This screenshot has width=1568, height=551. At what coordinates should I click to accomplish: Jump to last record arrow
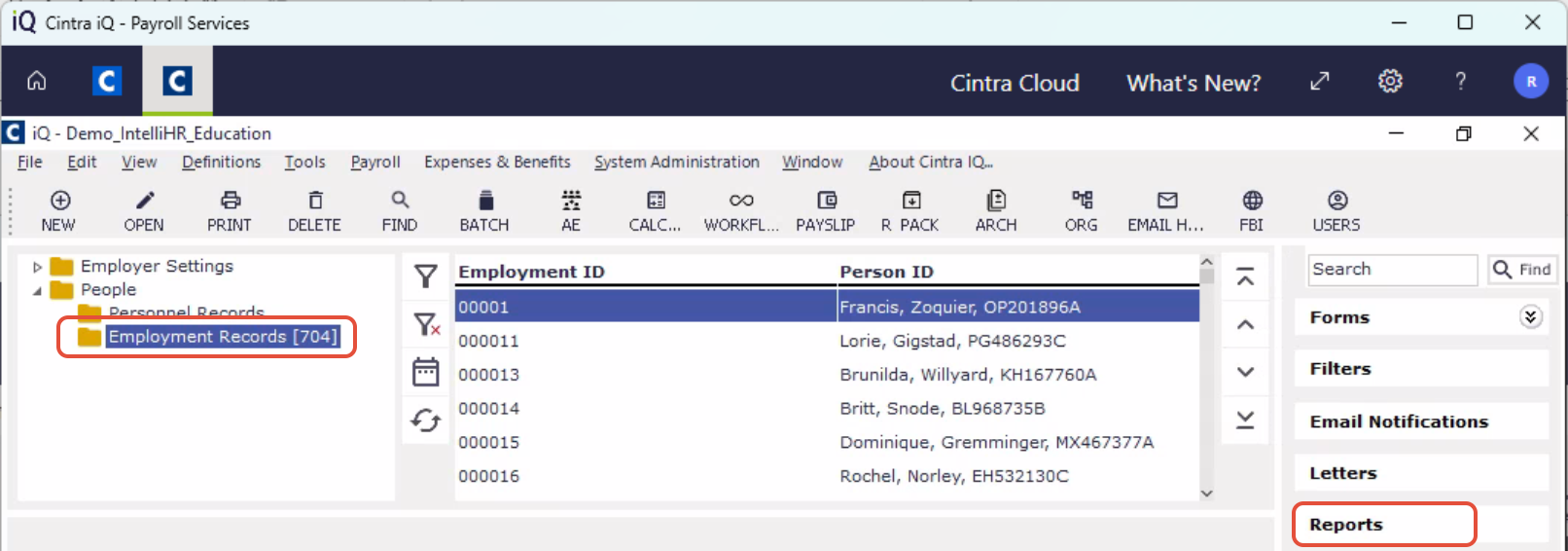tap(1245, 420)
